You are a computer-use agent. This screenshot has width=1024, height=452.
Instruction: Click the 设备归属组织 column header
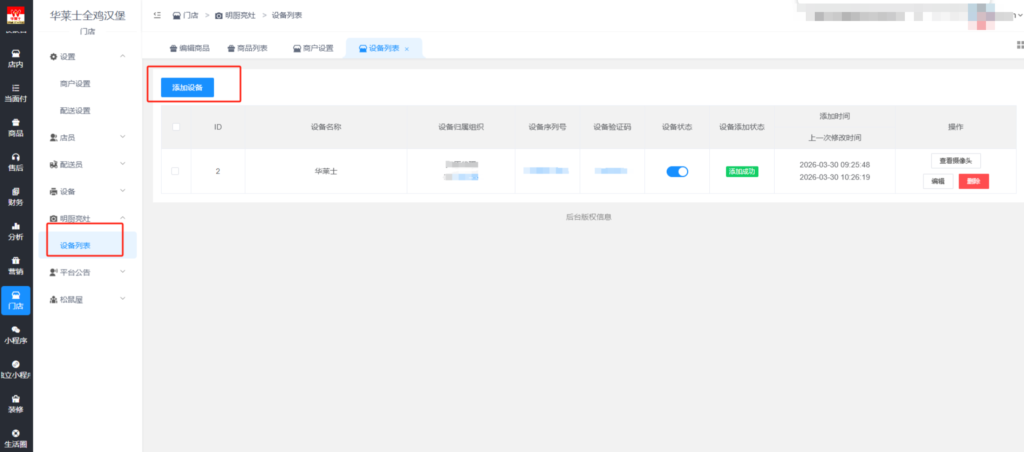pos(460,127)
